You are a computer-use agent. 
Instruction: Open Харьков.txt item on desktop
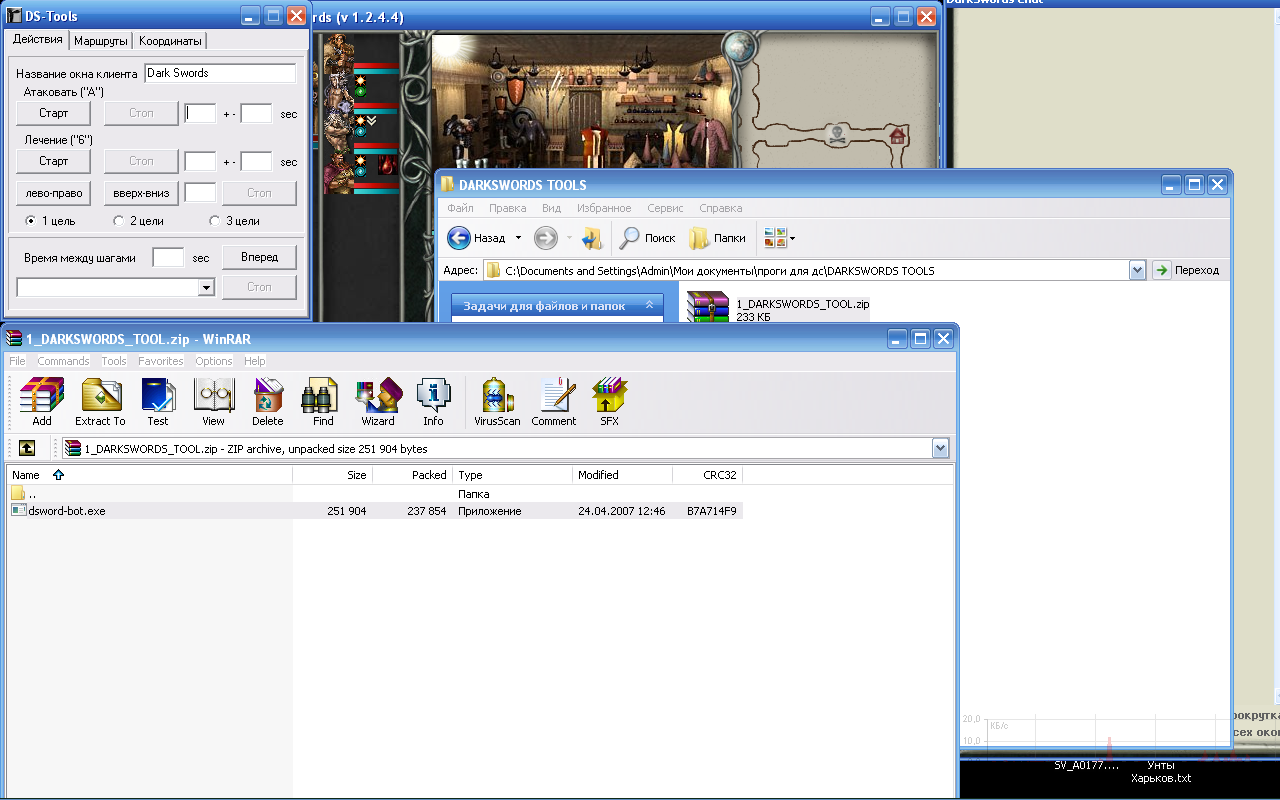[1160, 771]
